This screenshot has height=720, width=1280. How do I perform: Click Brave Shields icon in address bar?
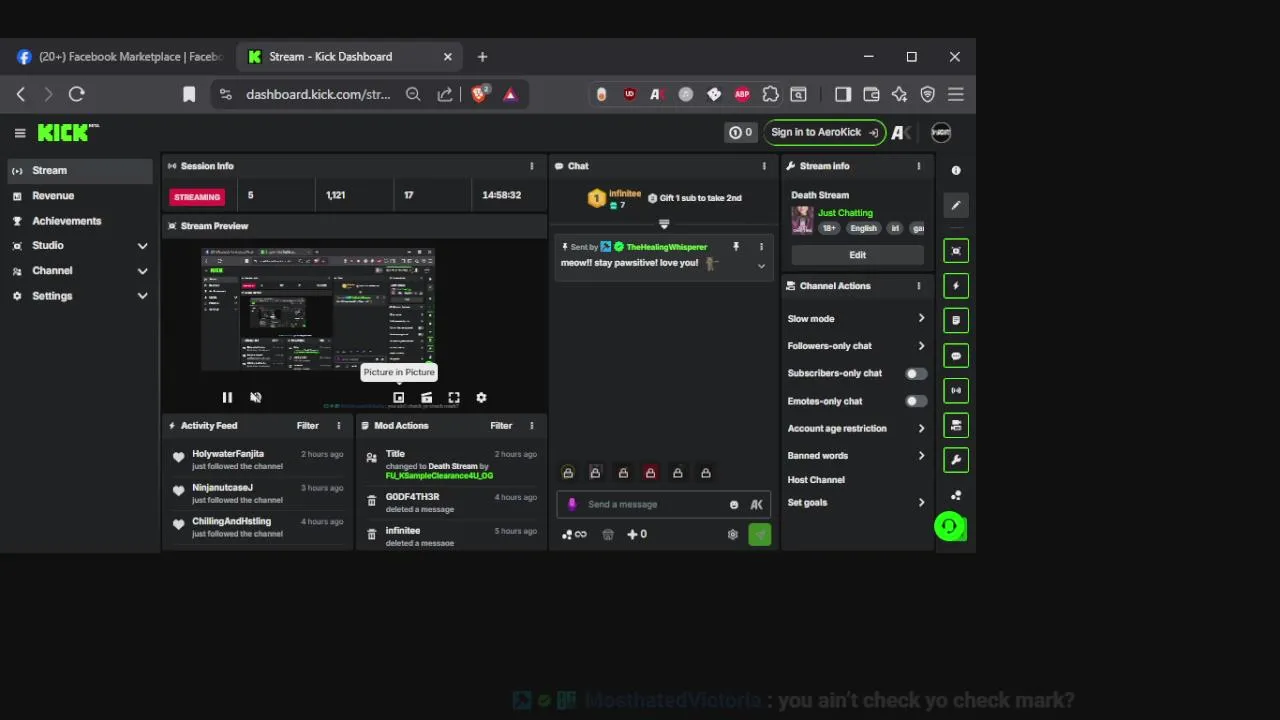click(x=479, y=94)
